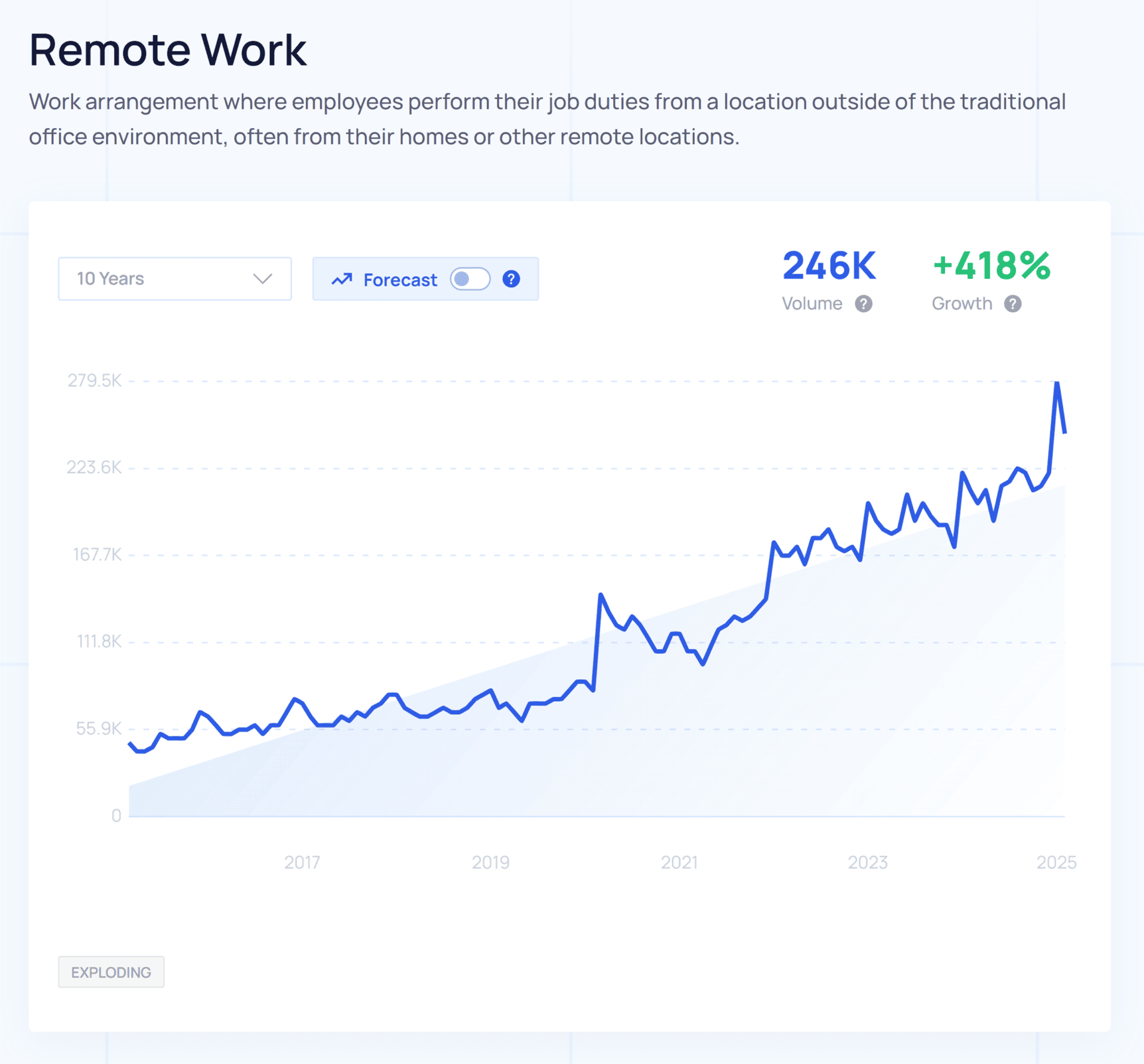
Task: Click the 2025 x-axis year label
Action: tap(1056, 862)
